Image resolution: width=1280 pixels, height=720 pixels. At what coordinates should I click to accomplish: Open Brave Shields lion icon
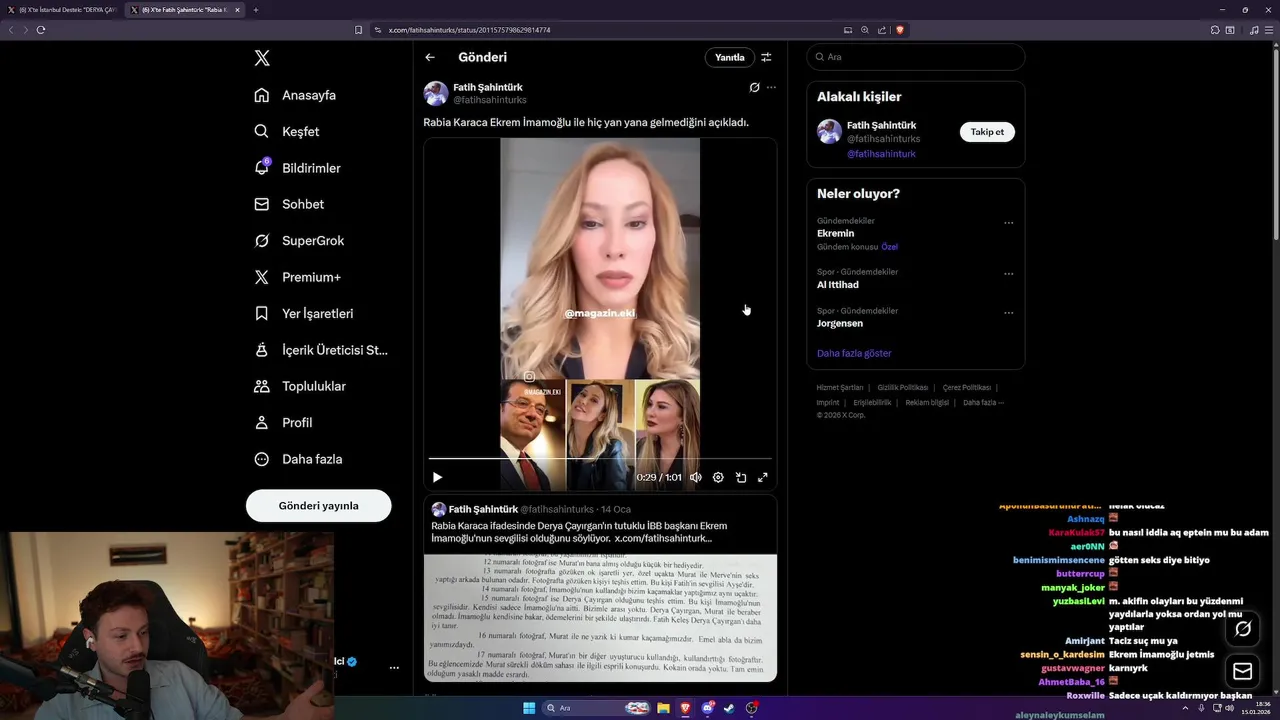[899, 30]
